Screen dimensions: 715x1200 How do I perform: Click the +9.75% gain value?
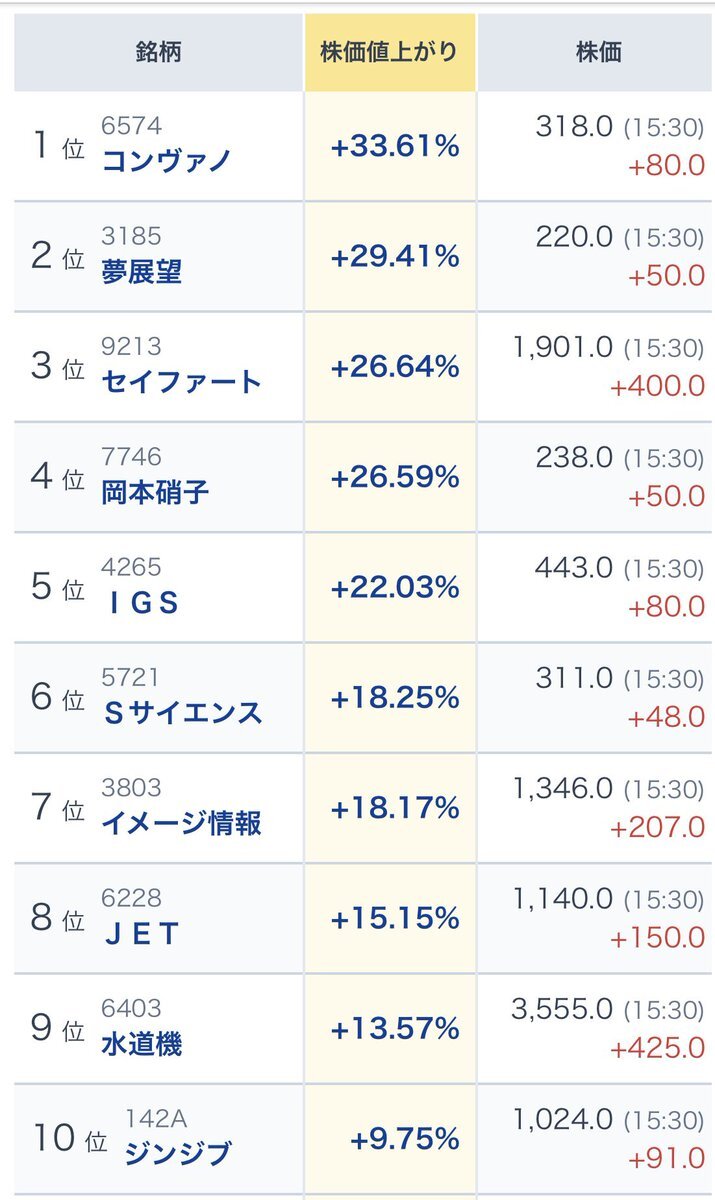coord(404,1139)
